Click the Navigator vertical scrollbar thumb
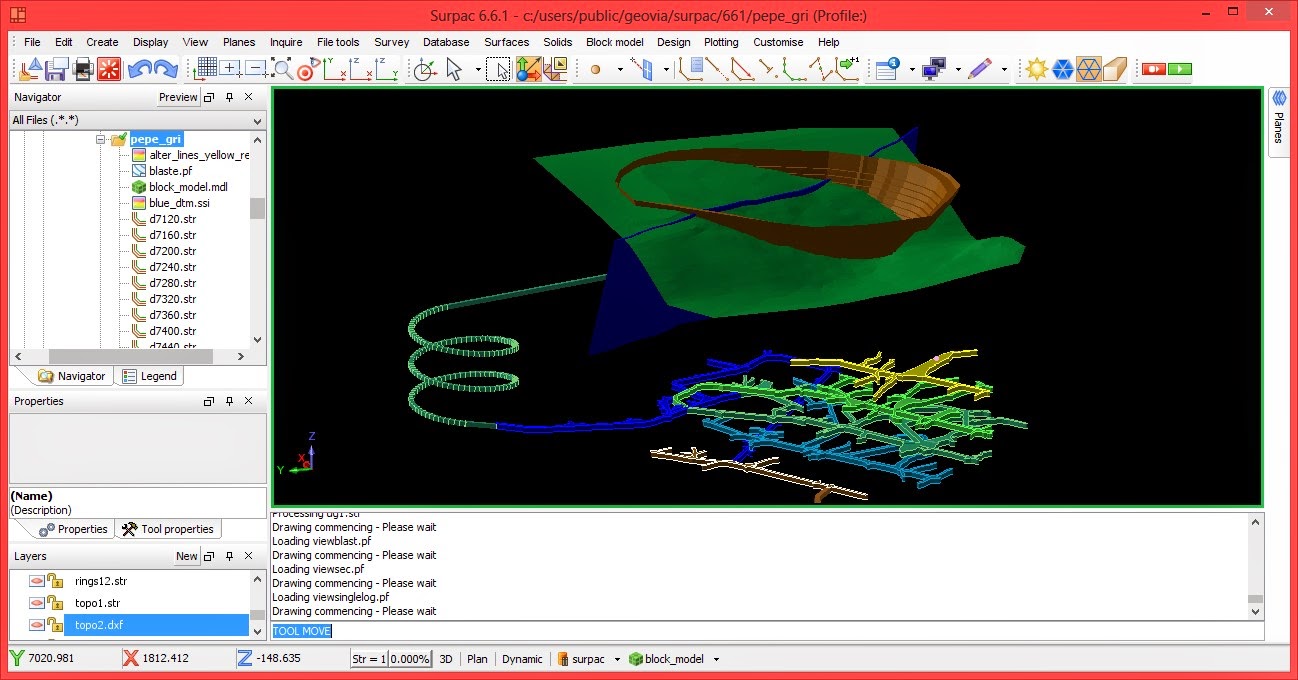This screenshot has height=680, width=1298. tap(257, 208)
